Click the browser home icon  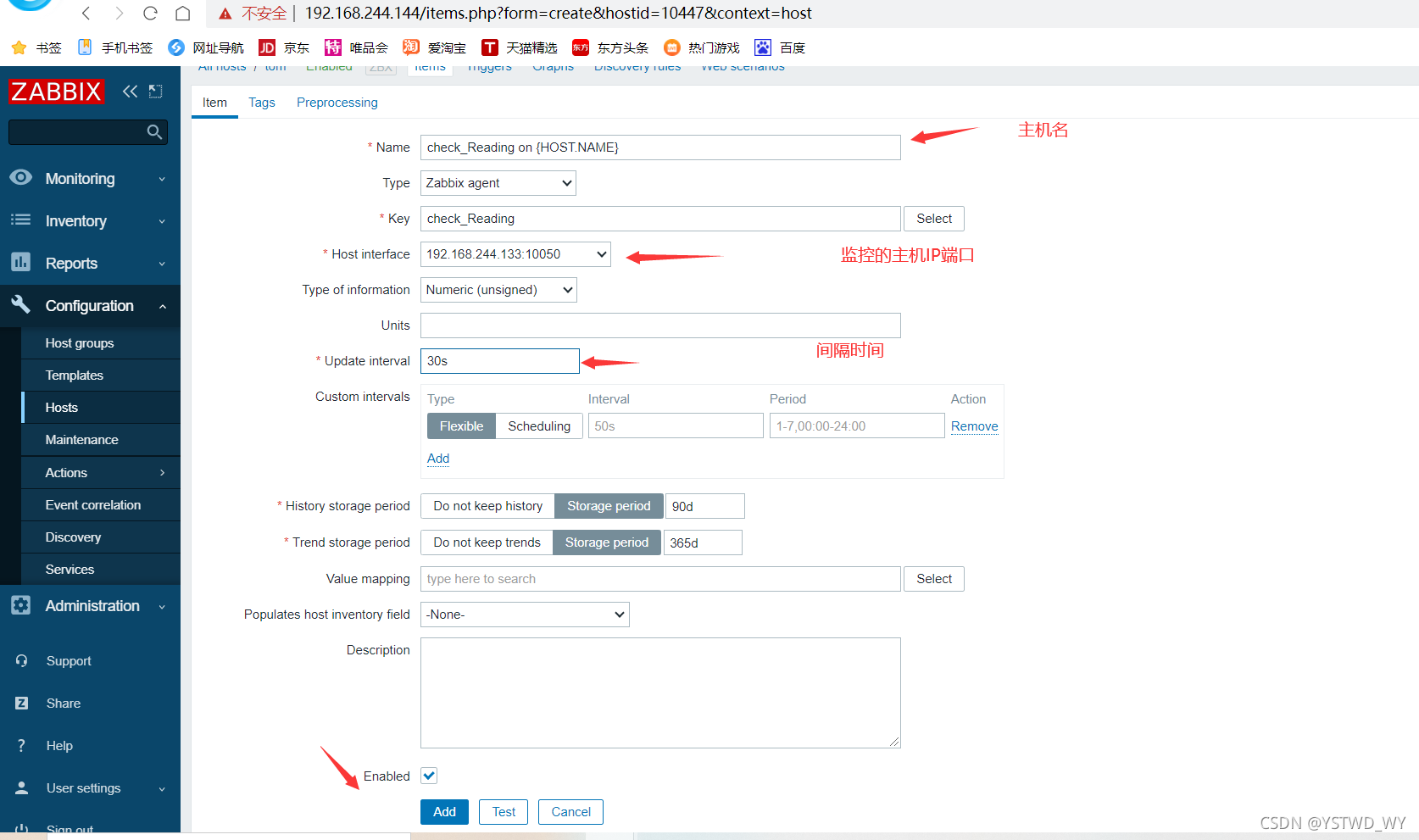(182, 13)
